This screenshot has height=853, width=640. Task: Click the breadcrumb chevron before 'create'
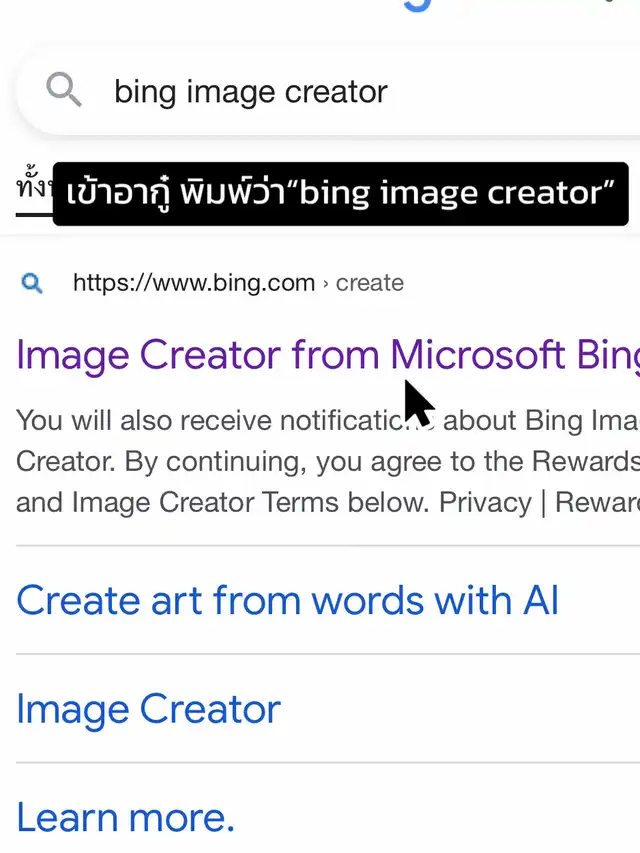(325, 284)
